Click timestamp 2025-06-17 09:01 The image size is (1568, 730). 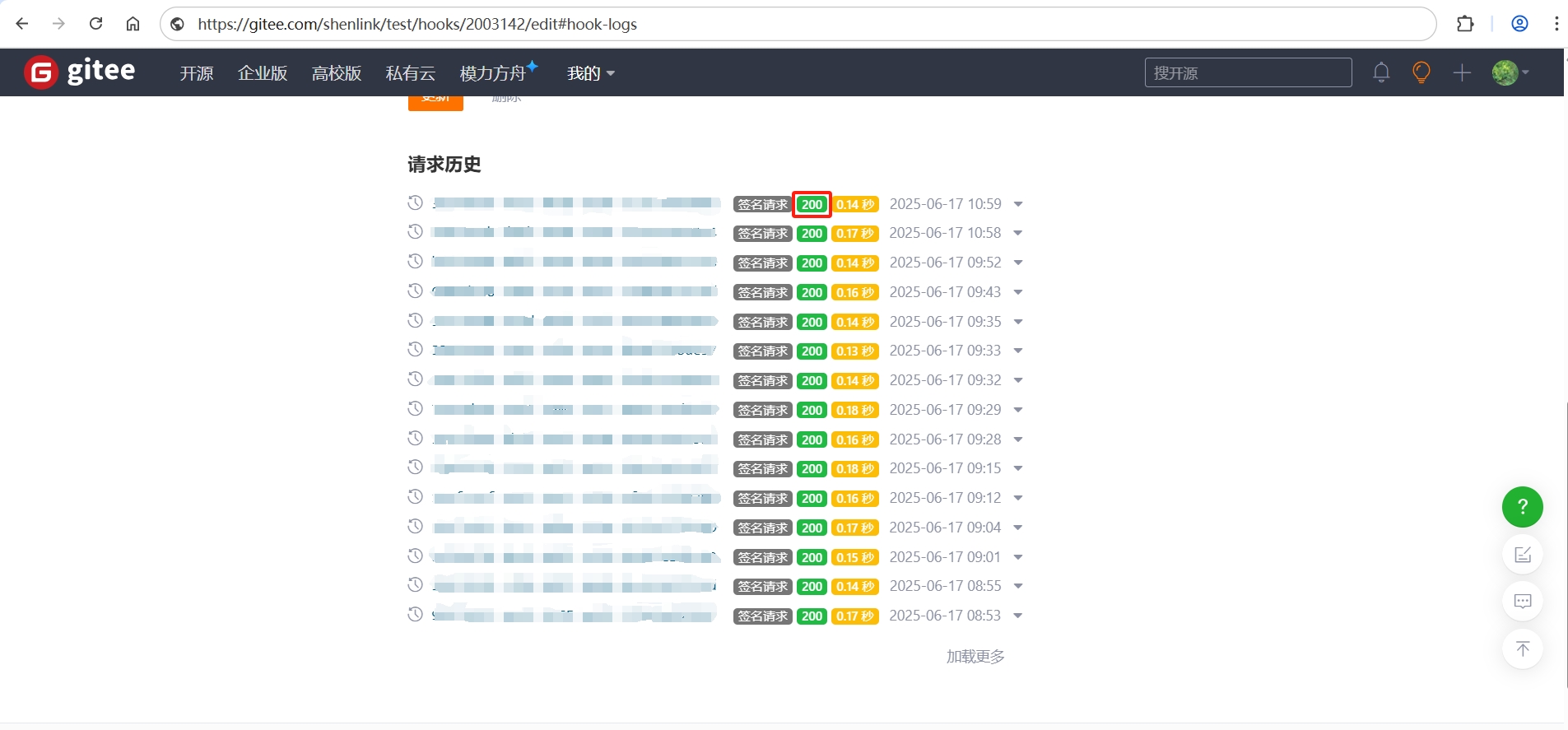[945, 557]
